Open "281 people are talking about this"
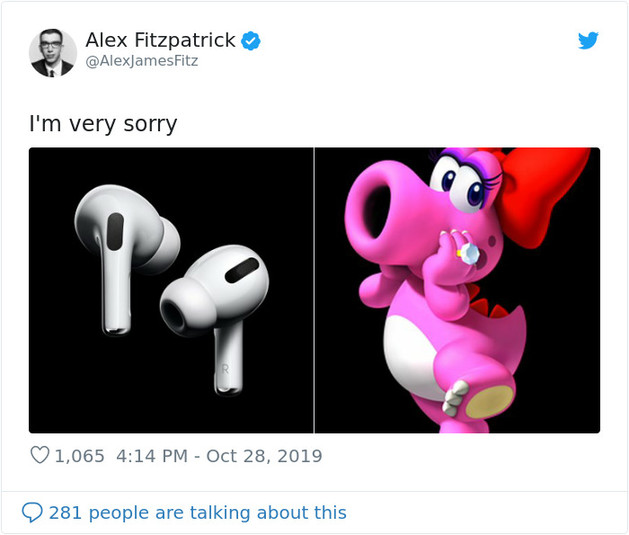The image size is (629, 535). tap(198, 513)
